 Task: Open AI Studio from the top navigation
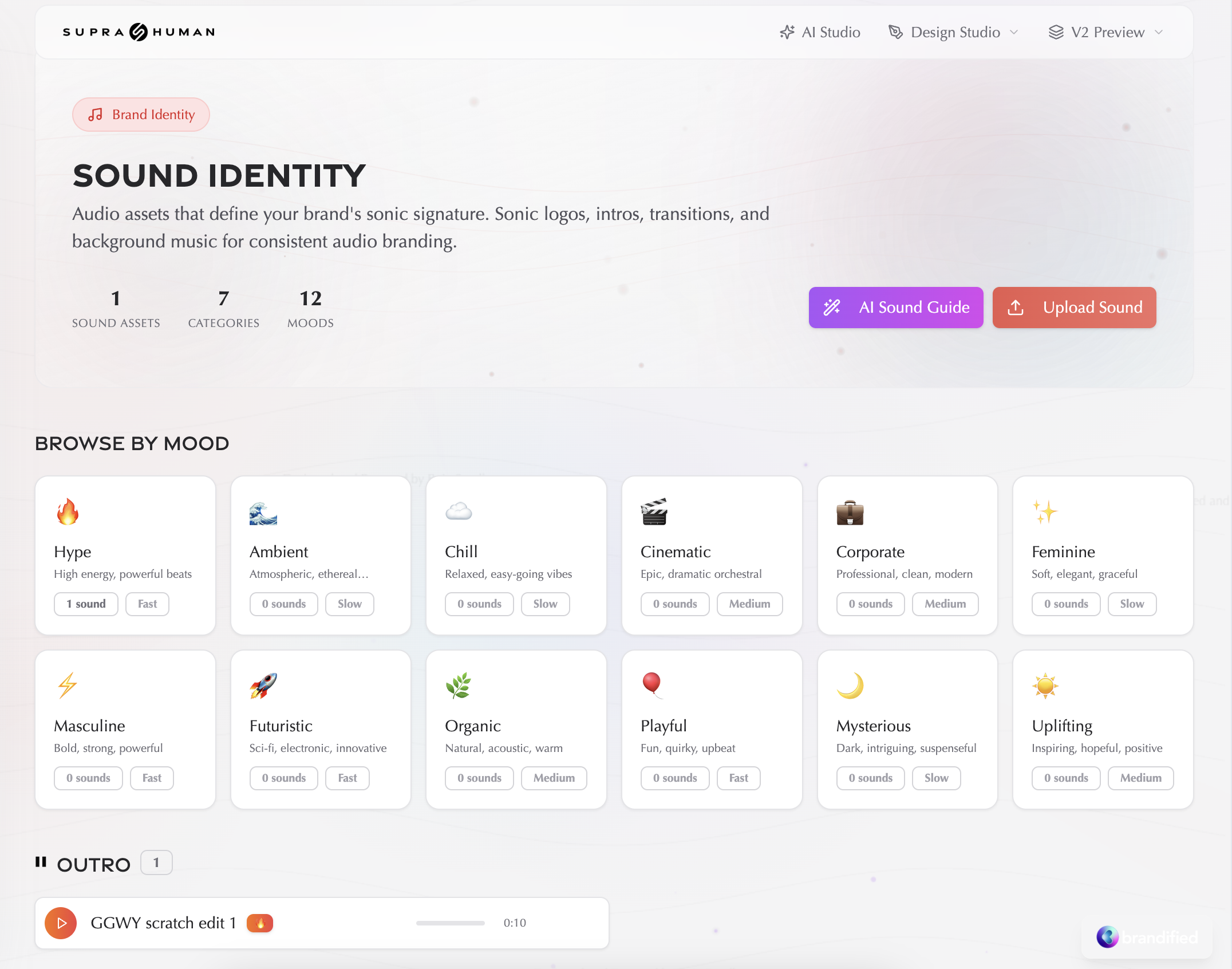tap(820, 32)
